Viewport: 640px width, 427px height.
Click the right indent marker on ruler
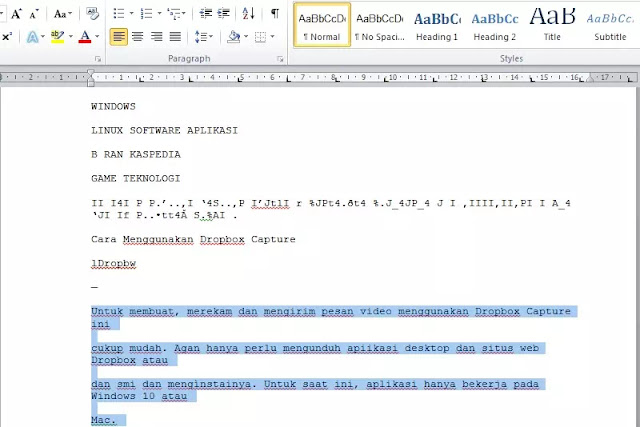pyautogui.click(x=590, y=79)
